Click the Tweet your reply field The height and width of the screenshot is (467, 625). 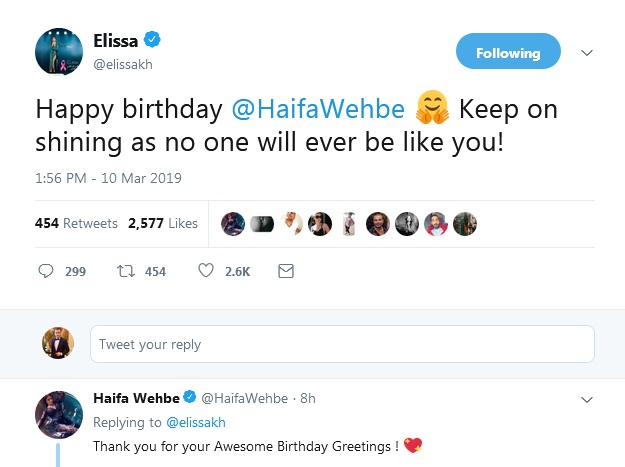(x=341, y=345)
